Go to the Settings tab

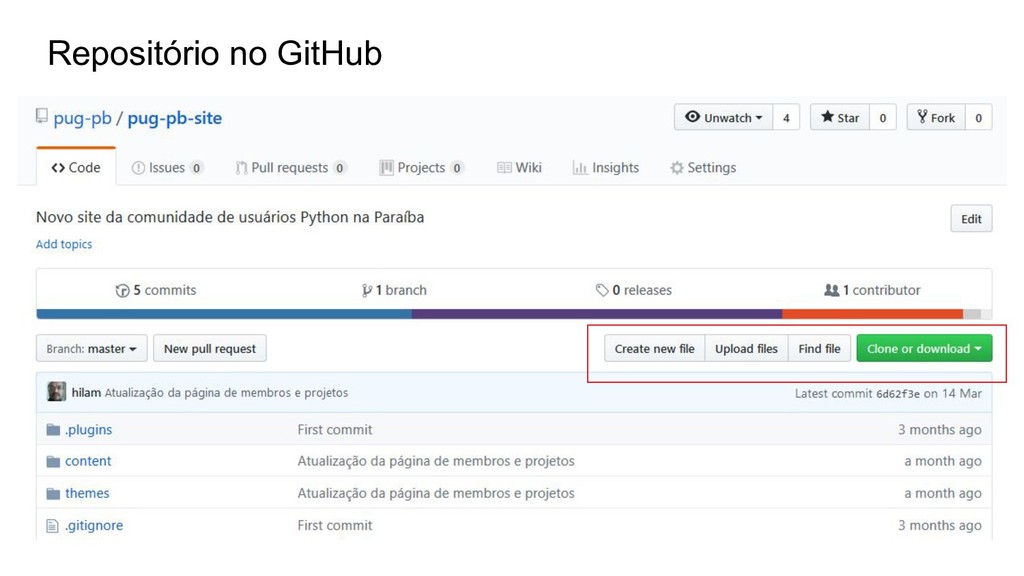[x=703, y=168]
